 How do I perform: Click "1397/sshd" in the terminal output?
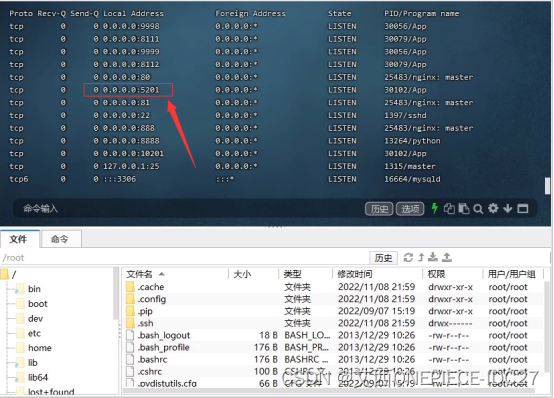point(405,115)
